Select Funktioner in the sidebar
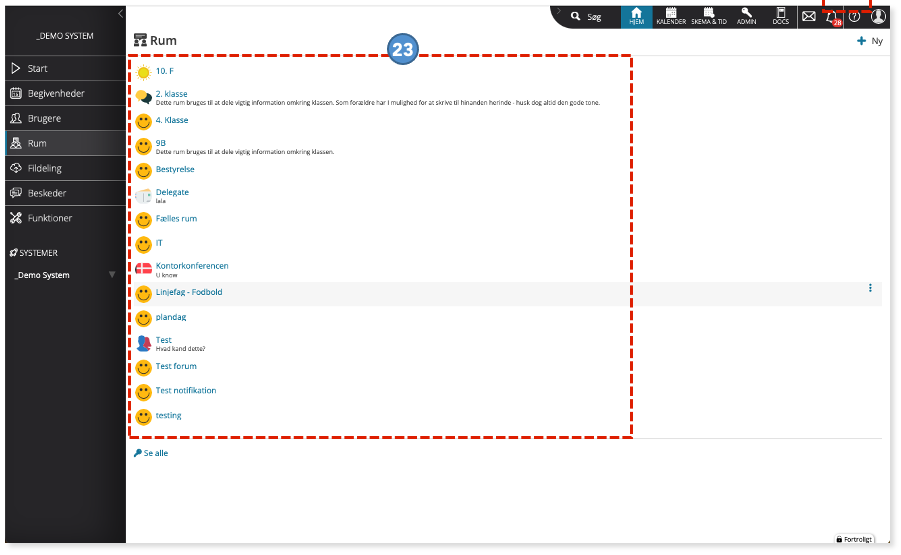 pyautogui.click(x=66, y=218)
